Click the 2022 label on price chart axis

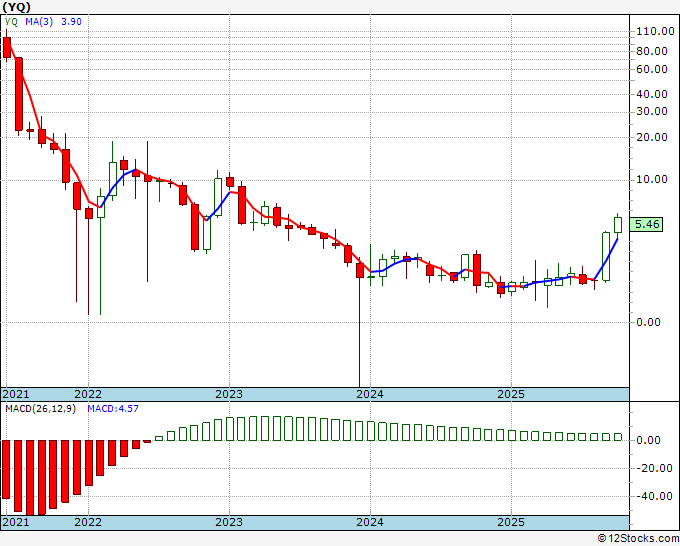(88, 394)
